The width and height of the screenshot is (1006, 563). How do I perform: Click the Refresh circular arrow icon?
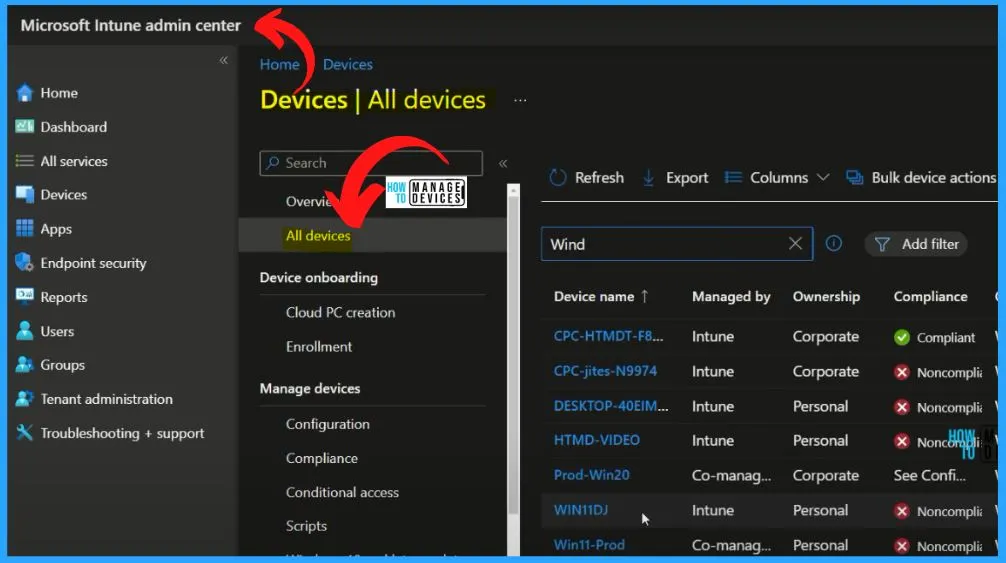[558, 178]
